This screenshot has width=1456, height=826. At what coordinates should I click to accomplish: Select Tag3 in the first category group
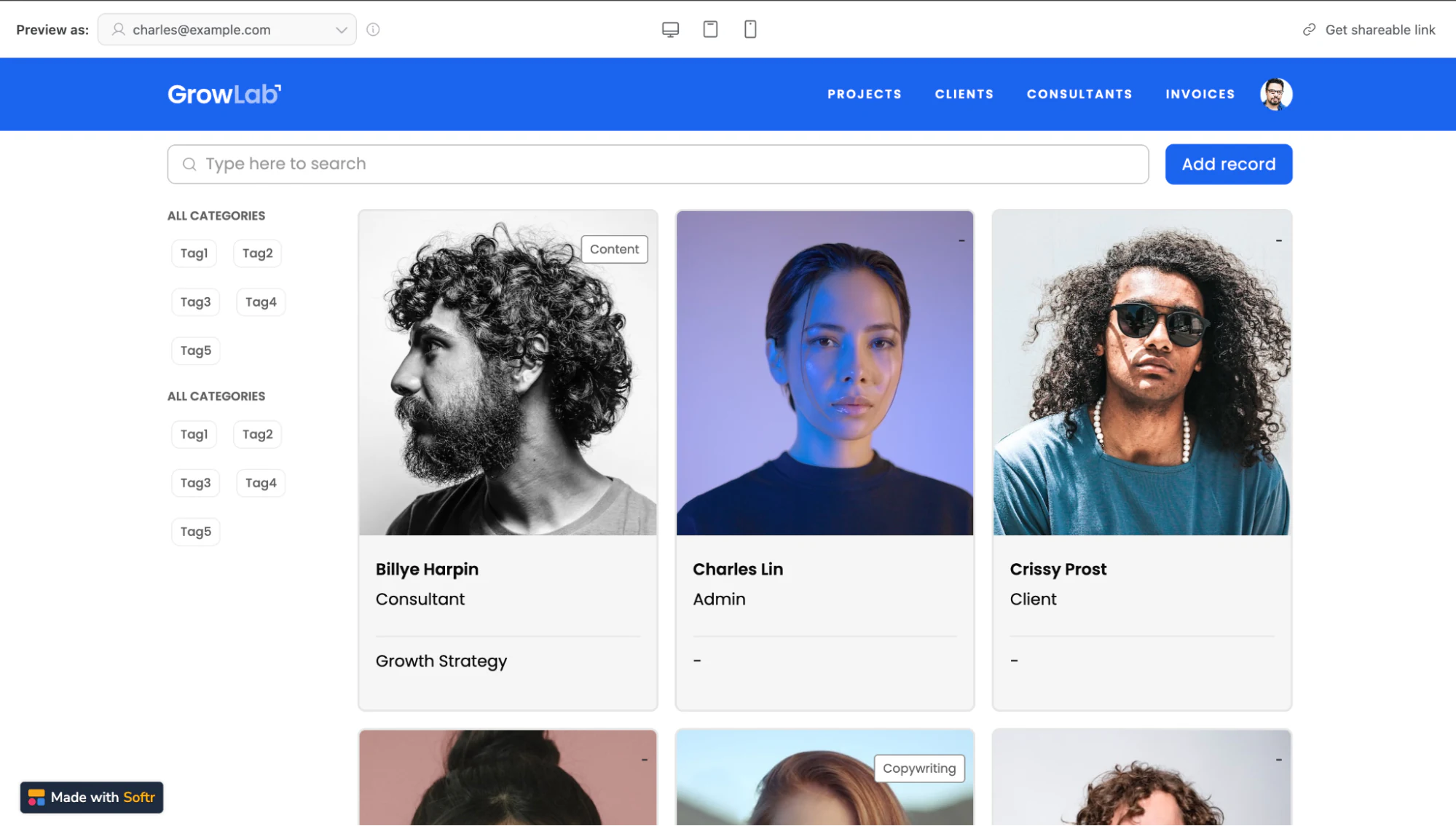coord(195,302)
